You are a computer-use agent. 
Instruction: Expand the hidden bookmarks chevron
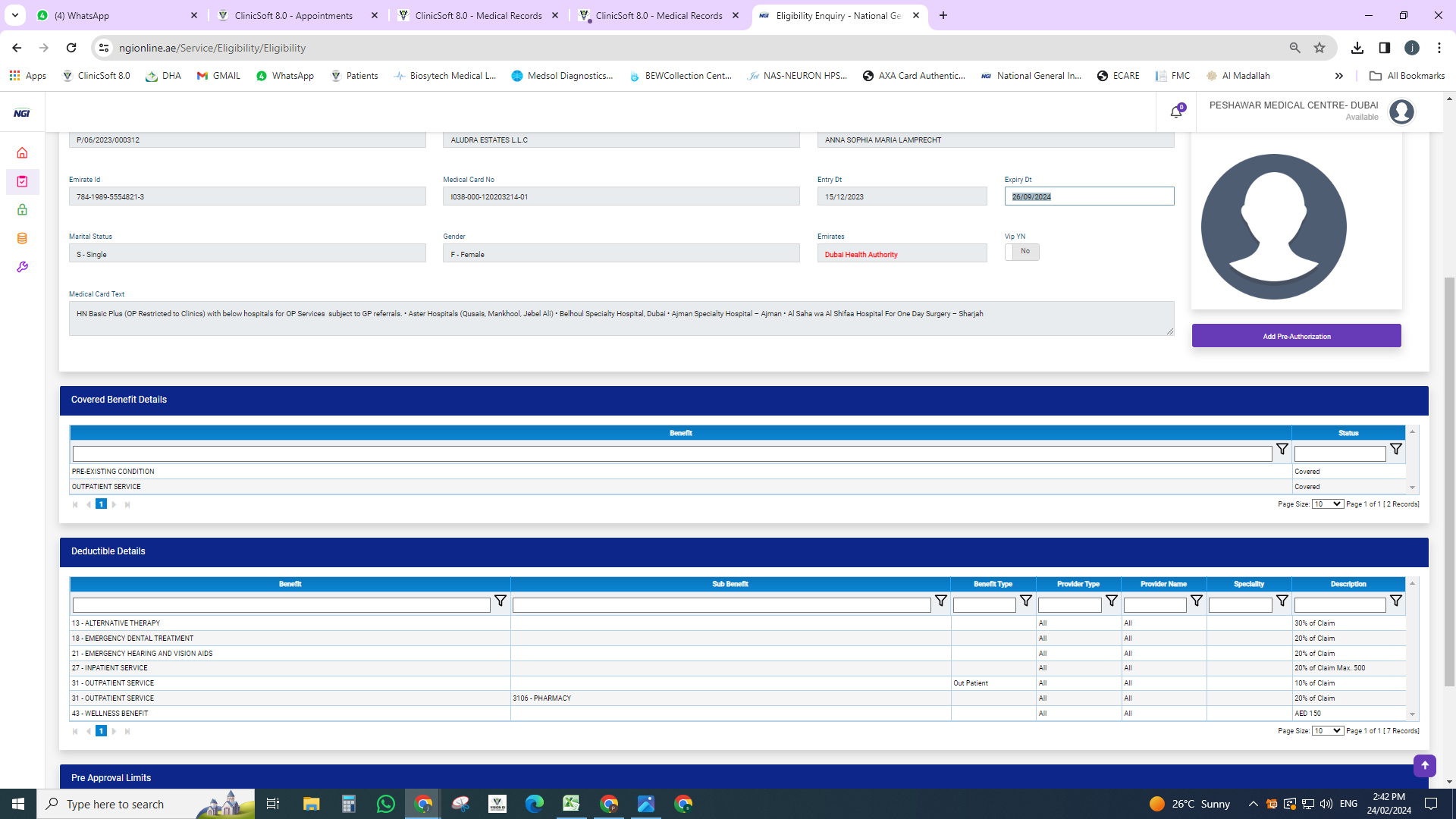[x=1338, y=76]
